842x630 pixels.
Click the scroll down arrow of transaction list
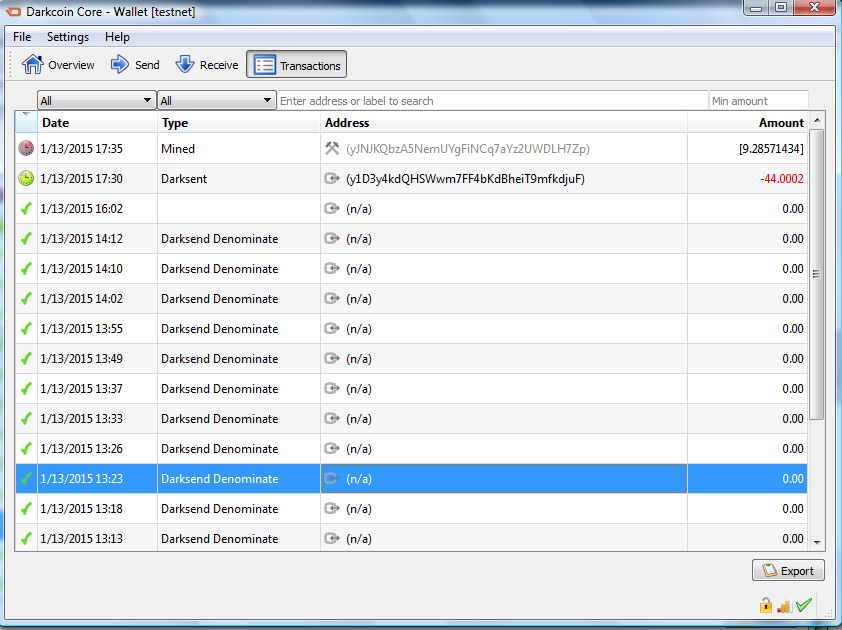pyautogui.click(x=817, y=543)
